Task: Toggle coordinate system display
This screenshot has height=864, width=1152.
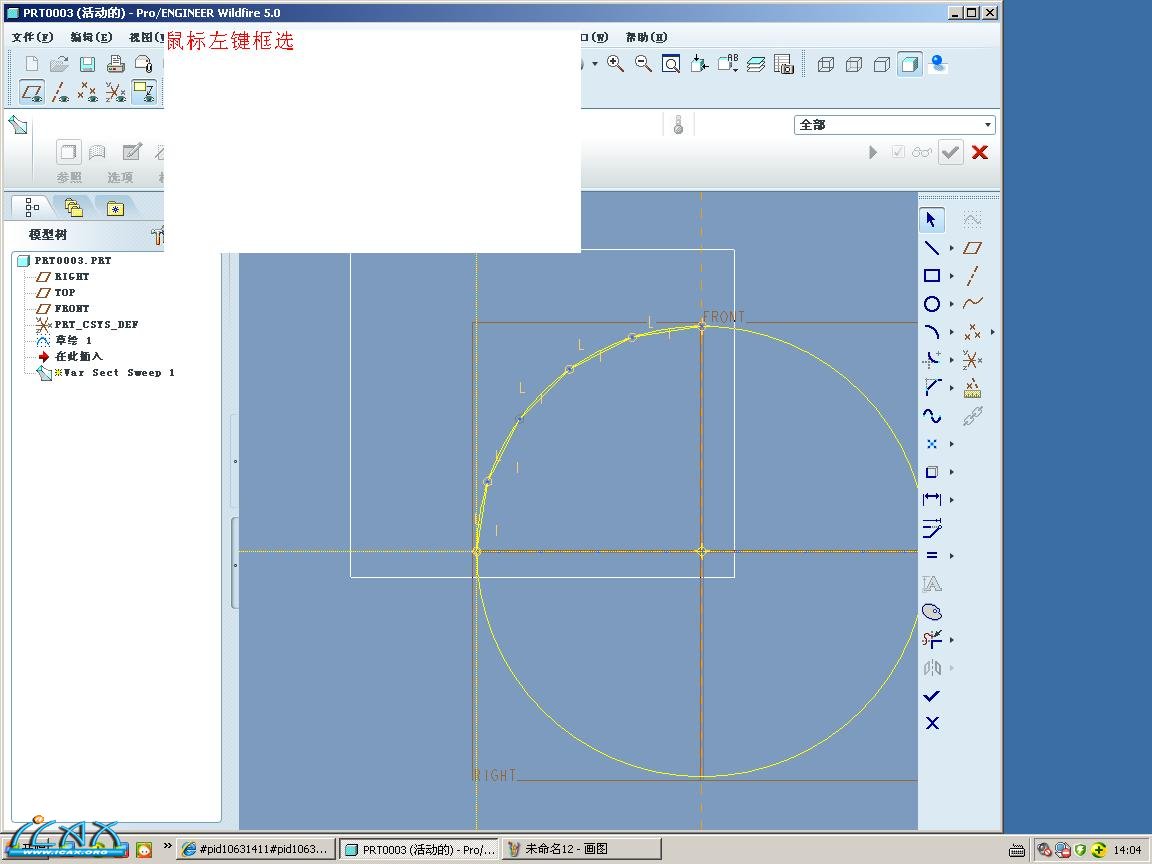Action: [x=116, y=93]
